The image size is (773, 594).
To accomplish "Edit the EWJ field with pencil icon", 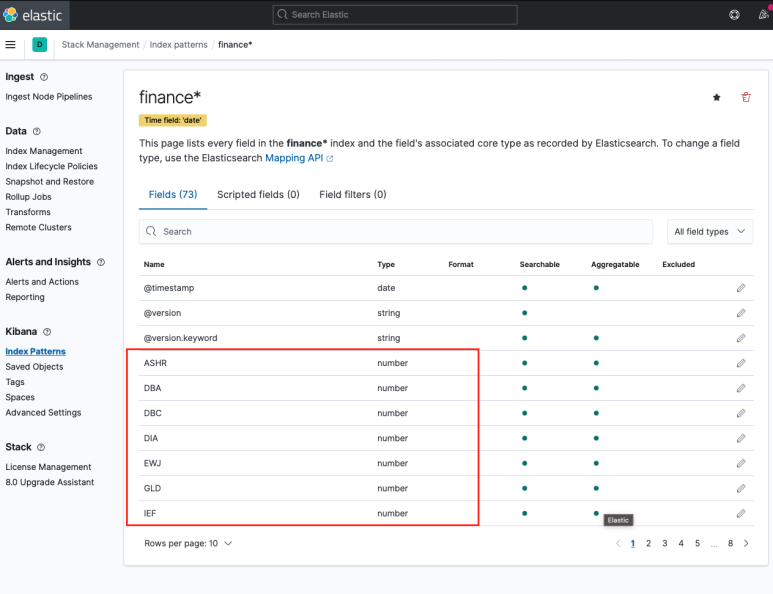I will [741, 463].
